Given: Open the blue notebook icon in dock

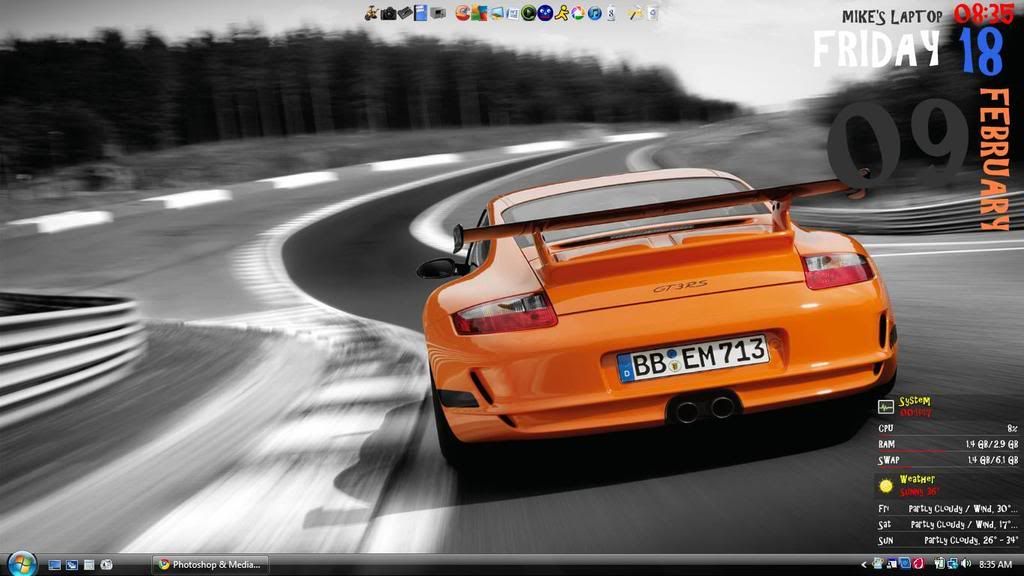Looking at the screenshot, I should pyautogui.click(x=421, y=13).
